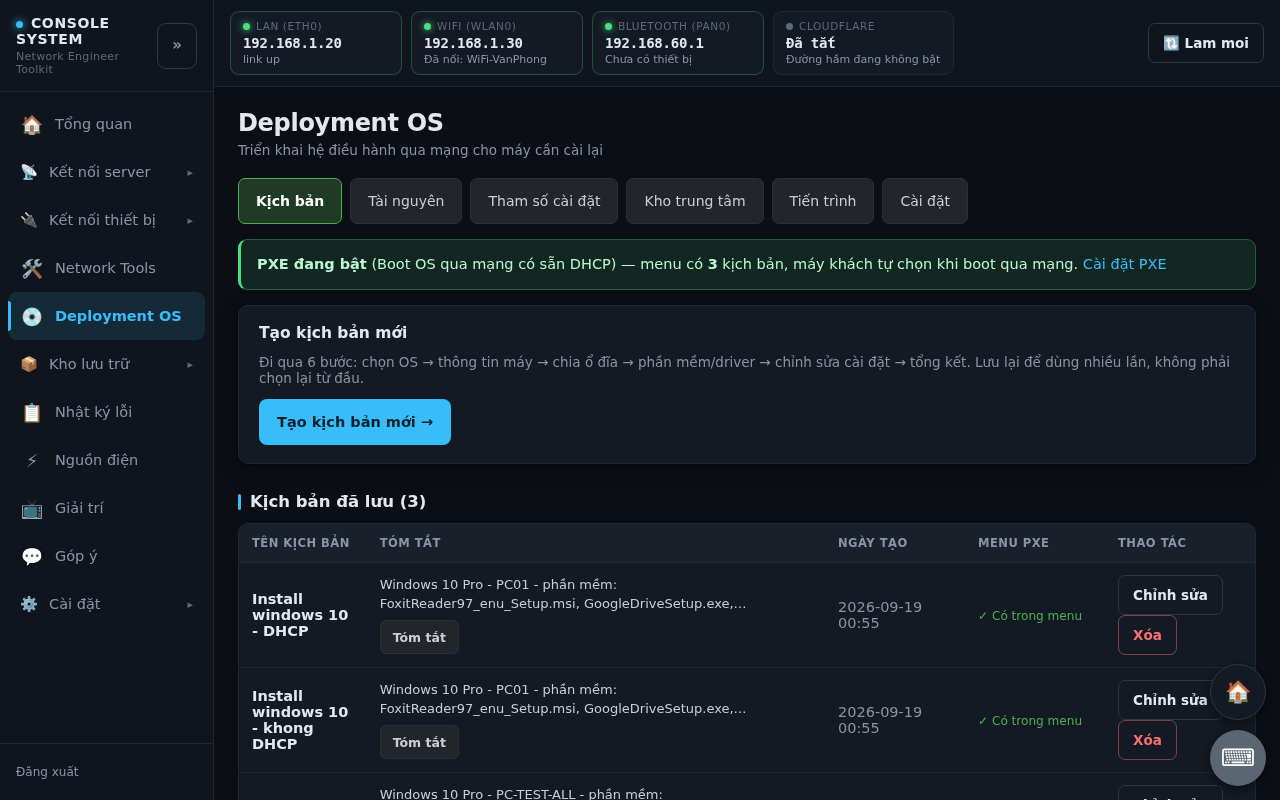Delete the Install windows 10 - DHCP script
Screen dimensions: 1280x800
pos(1147,635)
